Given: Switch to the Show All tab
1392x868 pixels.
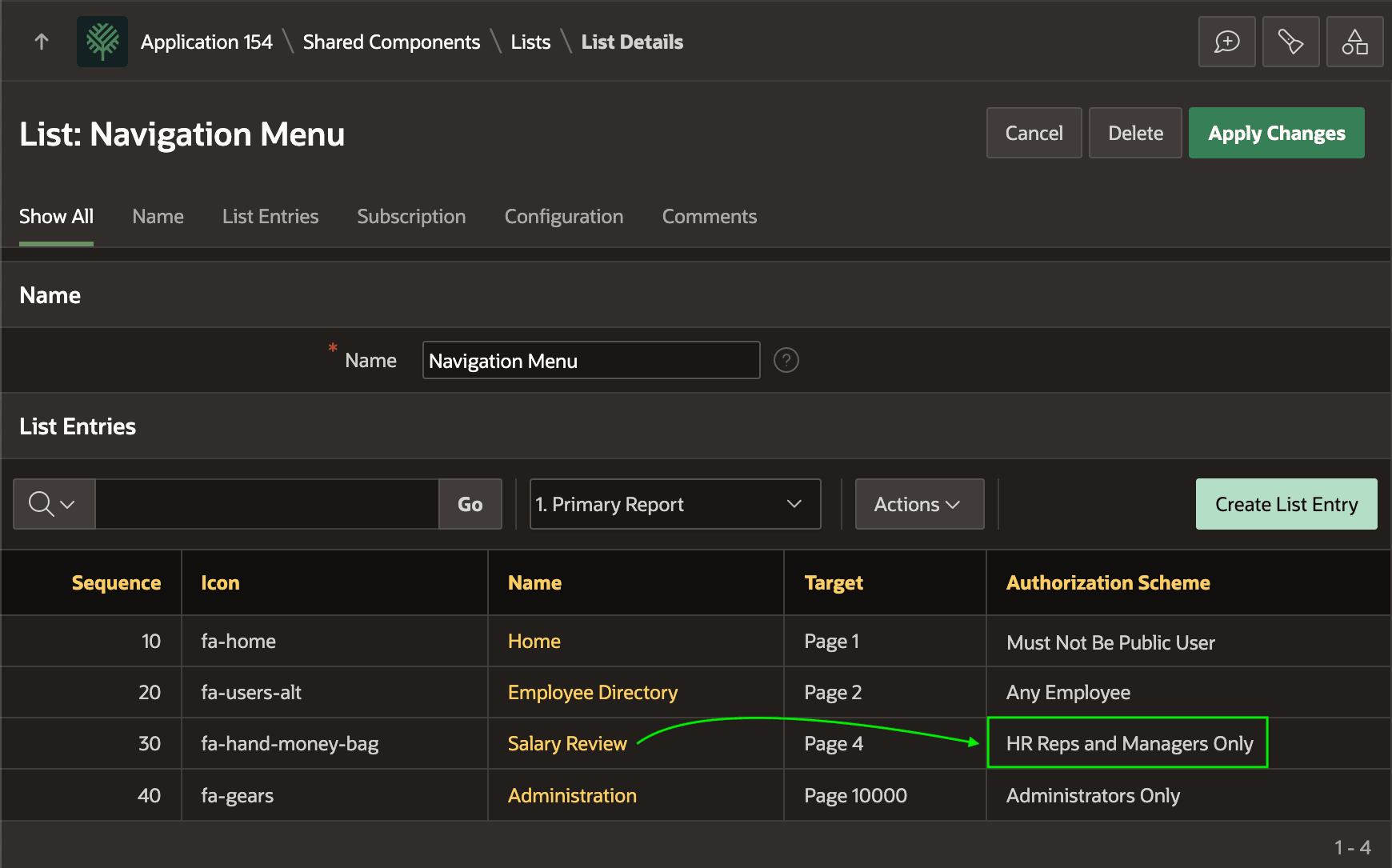Looking at the screenshot, I should coord(56,217).
